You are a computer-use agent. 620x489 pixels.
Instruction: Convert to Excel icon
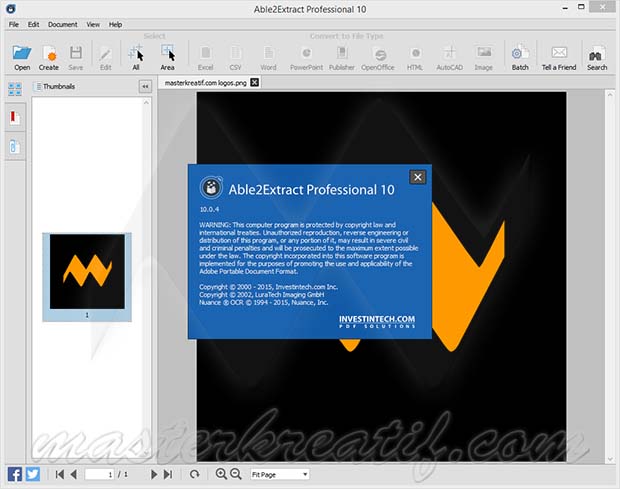[x=206, y=57]
